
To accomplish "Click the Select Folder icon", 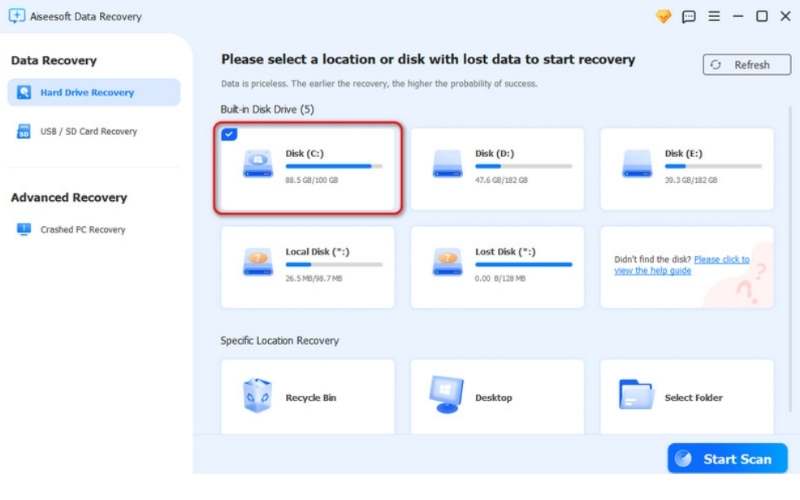I will 636,396.
